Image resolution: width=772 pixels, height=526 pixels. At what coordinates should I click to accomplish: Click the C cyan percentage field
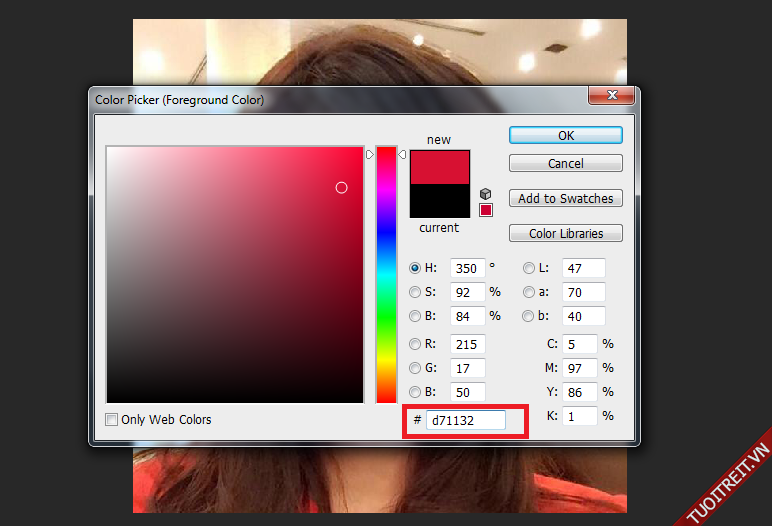(x=581, y=344)
